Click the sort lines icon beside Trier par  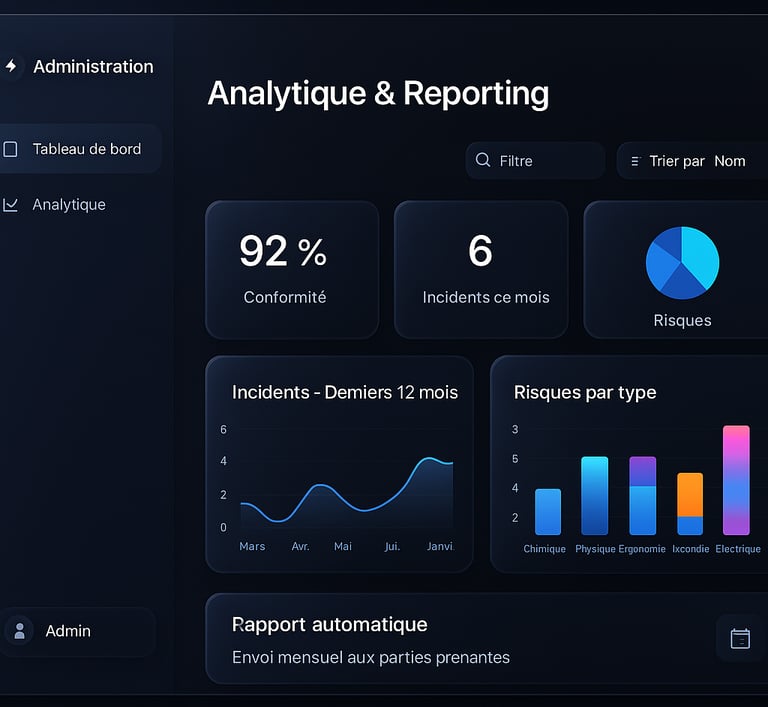coord(635,161)
